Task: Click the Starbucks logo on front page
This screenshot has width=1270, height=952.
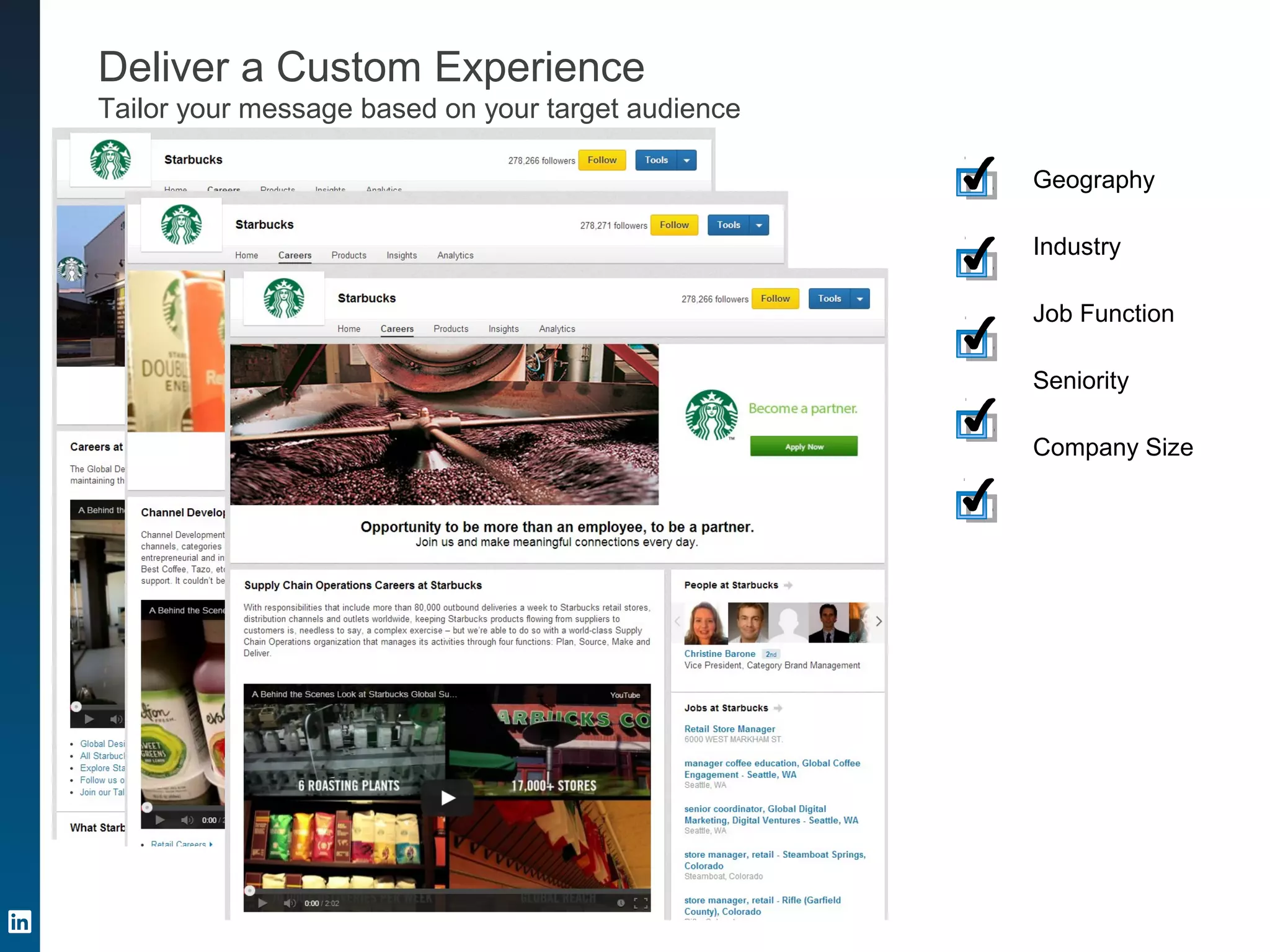Action: pos(284,298)
